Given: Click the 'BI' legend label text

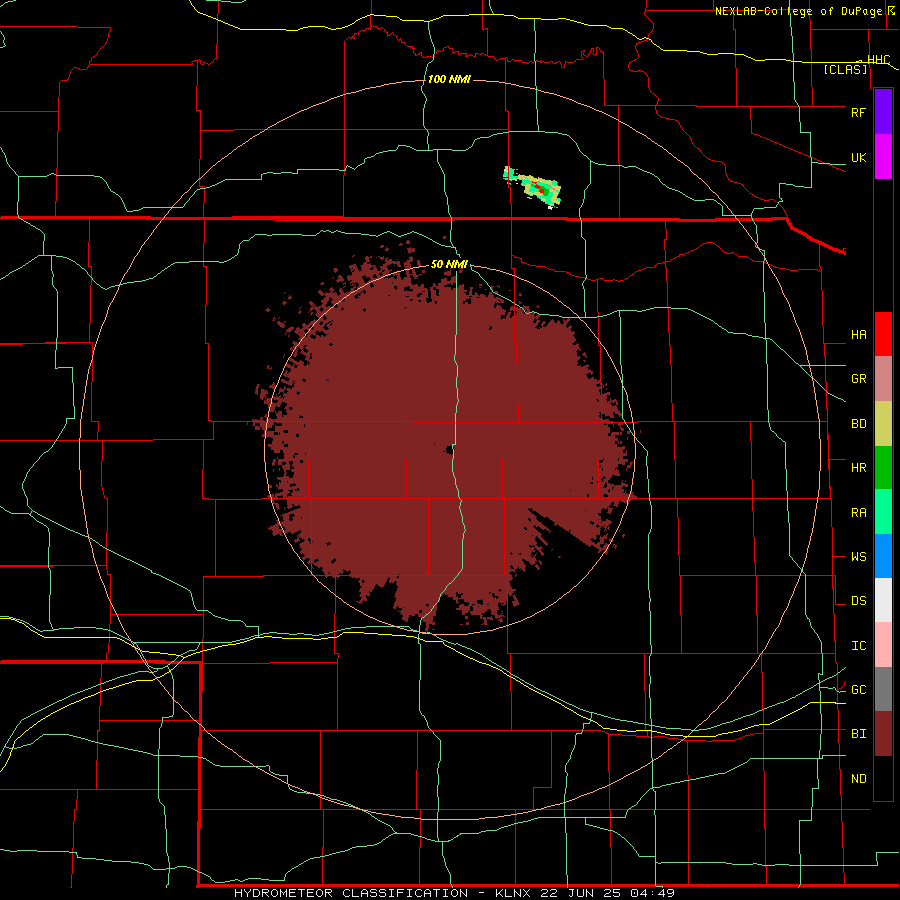Looking at the screenshot, I should pos(858,734).
